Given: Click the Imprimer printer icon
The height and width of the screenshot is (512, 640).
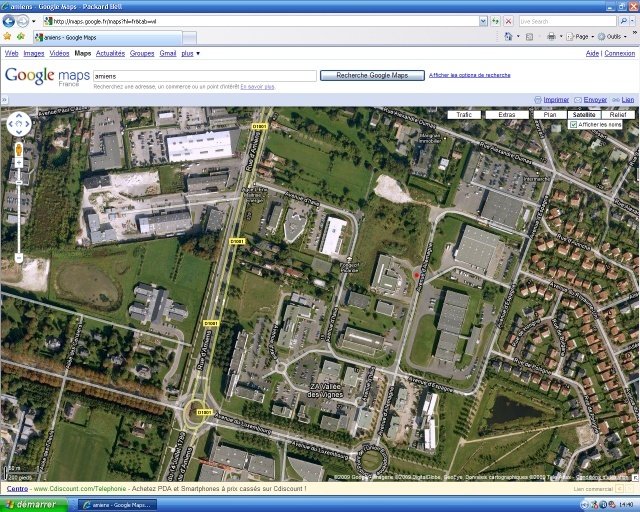Looking at the screenshot, I should [538, 100].
